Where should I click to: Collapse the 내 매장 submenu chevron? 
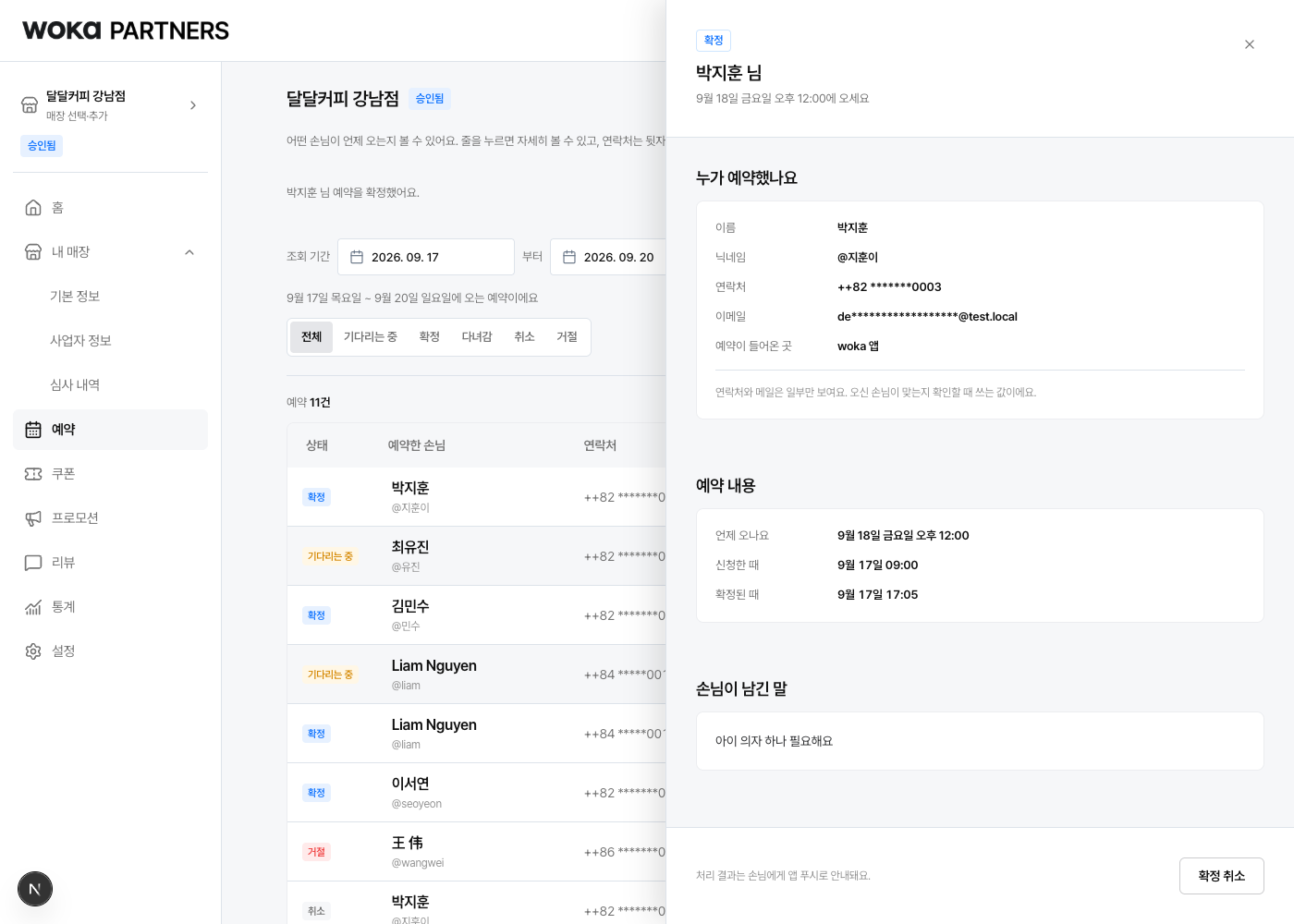coord(189,252)
